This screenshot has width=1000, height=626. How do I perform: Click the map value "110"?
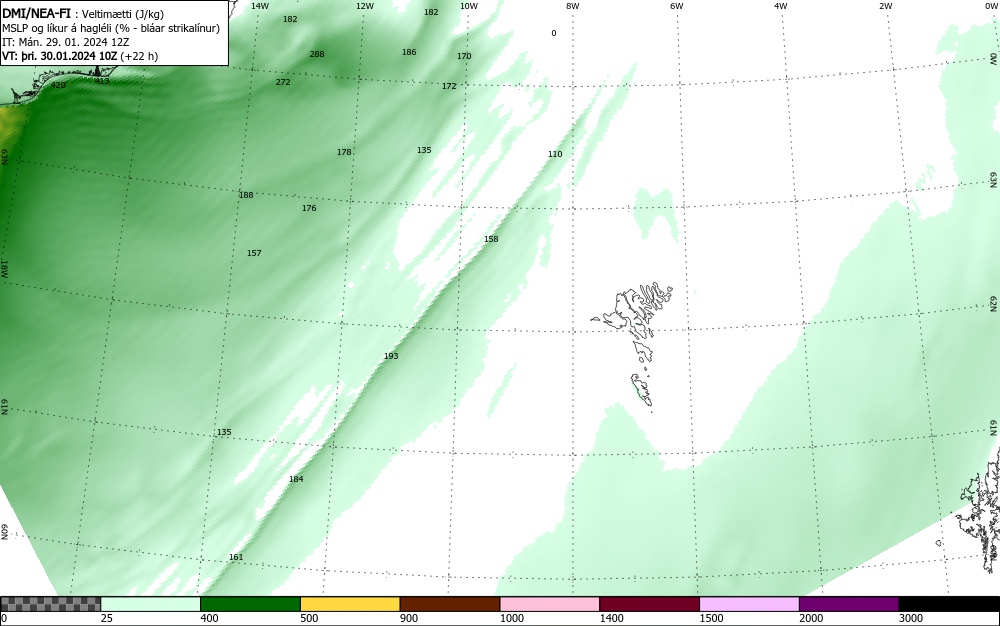(555, 154)
